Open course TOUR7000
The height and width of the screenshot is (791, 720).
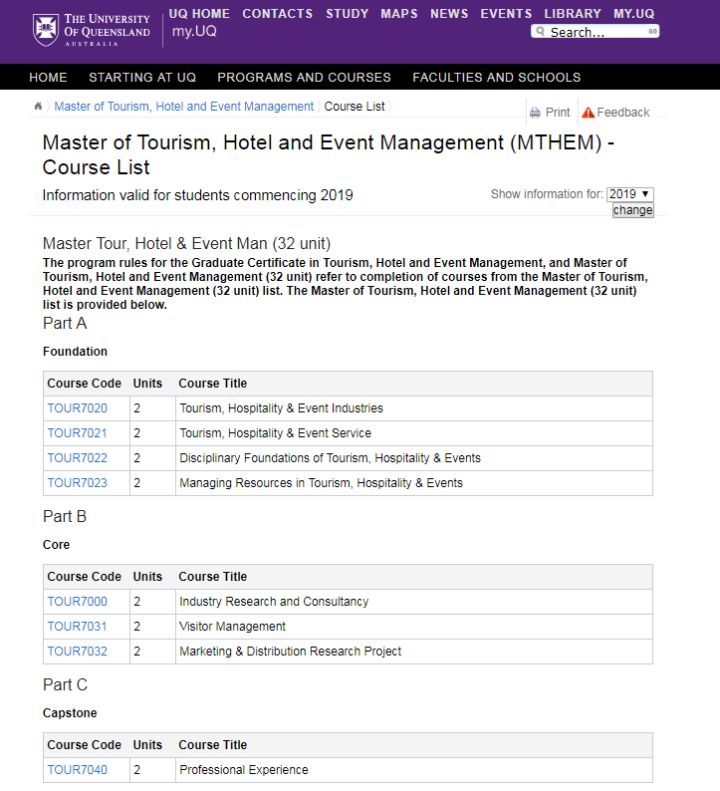click(x=77, y=601)
